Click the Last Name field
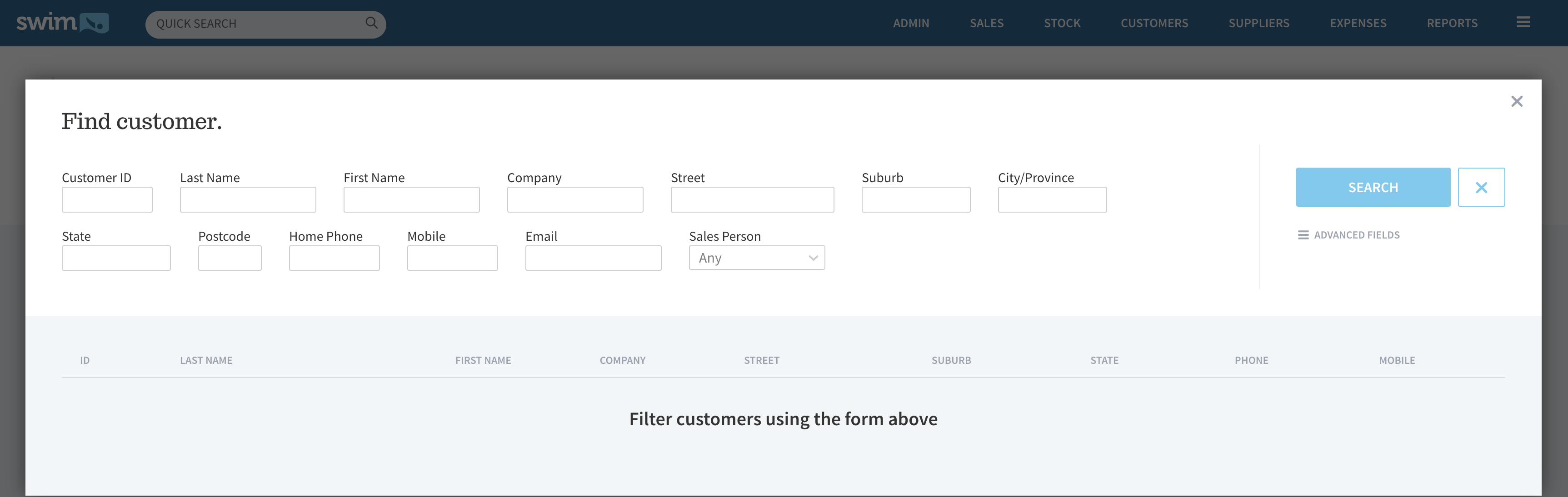This screenshot has height=497, width=1568. tap(248, 199)
